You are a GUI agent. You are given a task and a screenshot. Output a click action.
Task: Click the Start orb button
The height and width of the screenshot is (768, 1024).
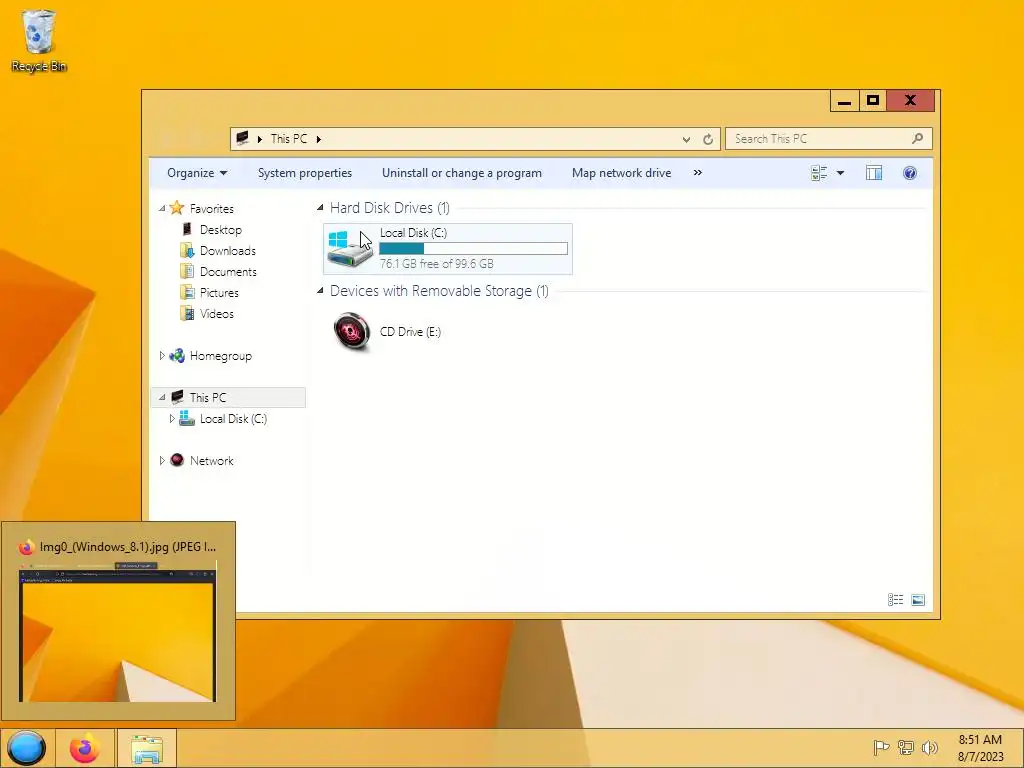click(x=26, y=748)
